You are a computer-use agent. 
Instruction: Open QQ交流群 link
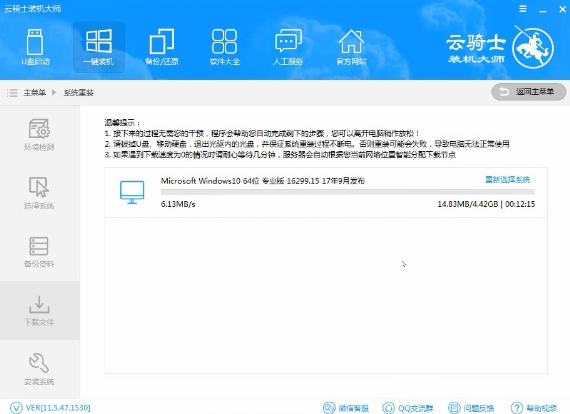pos(408,408)
